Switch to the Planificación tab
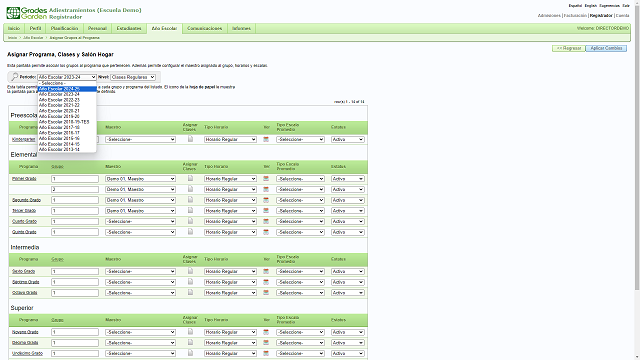 click(x=64, y=29)
